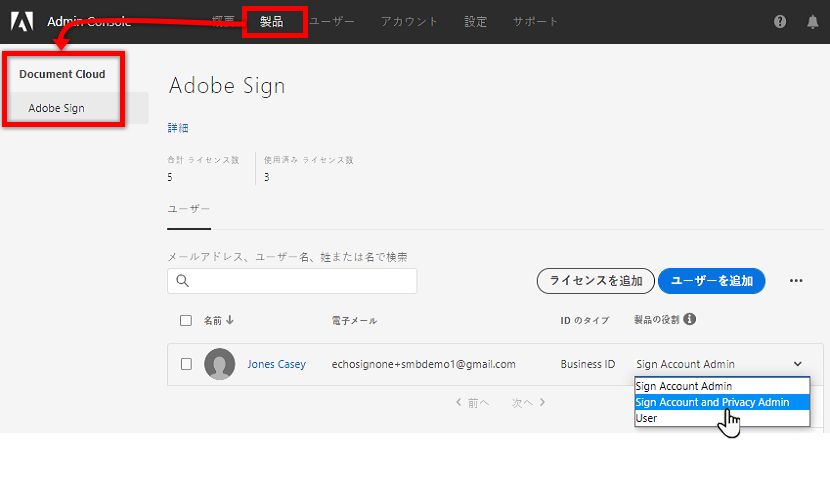The width and height of the screenshot is (830, 498).
Task: Open the アカウント tab
Action: pyautogui.click(x=409, y=22)
